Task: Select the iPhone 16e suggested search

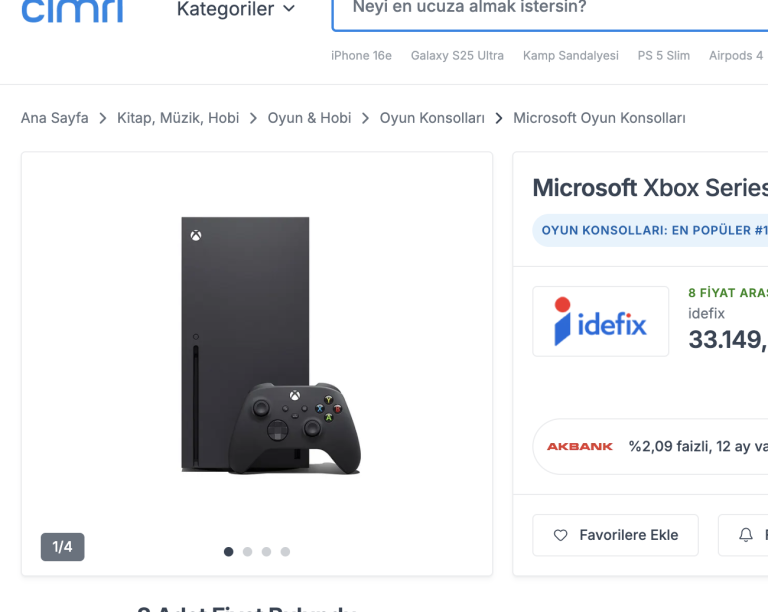Action: [x=361, y=56]
